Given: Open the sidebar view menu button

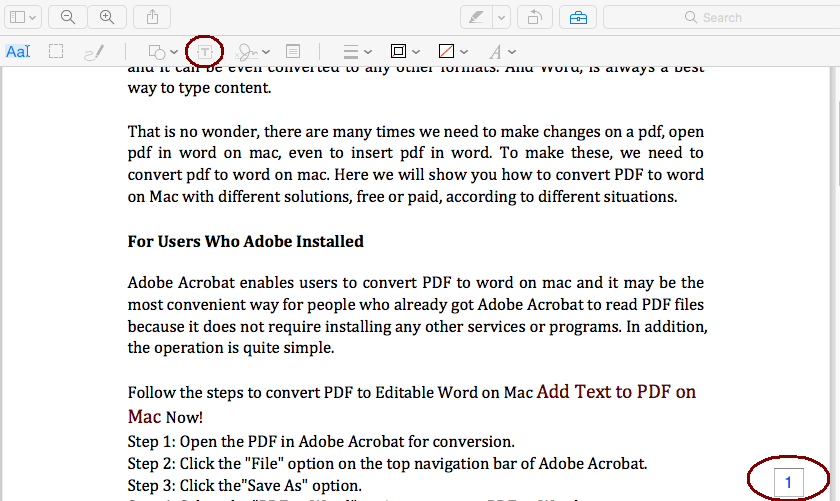Looking at the screenshot, I should point(23,18).
